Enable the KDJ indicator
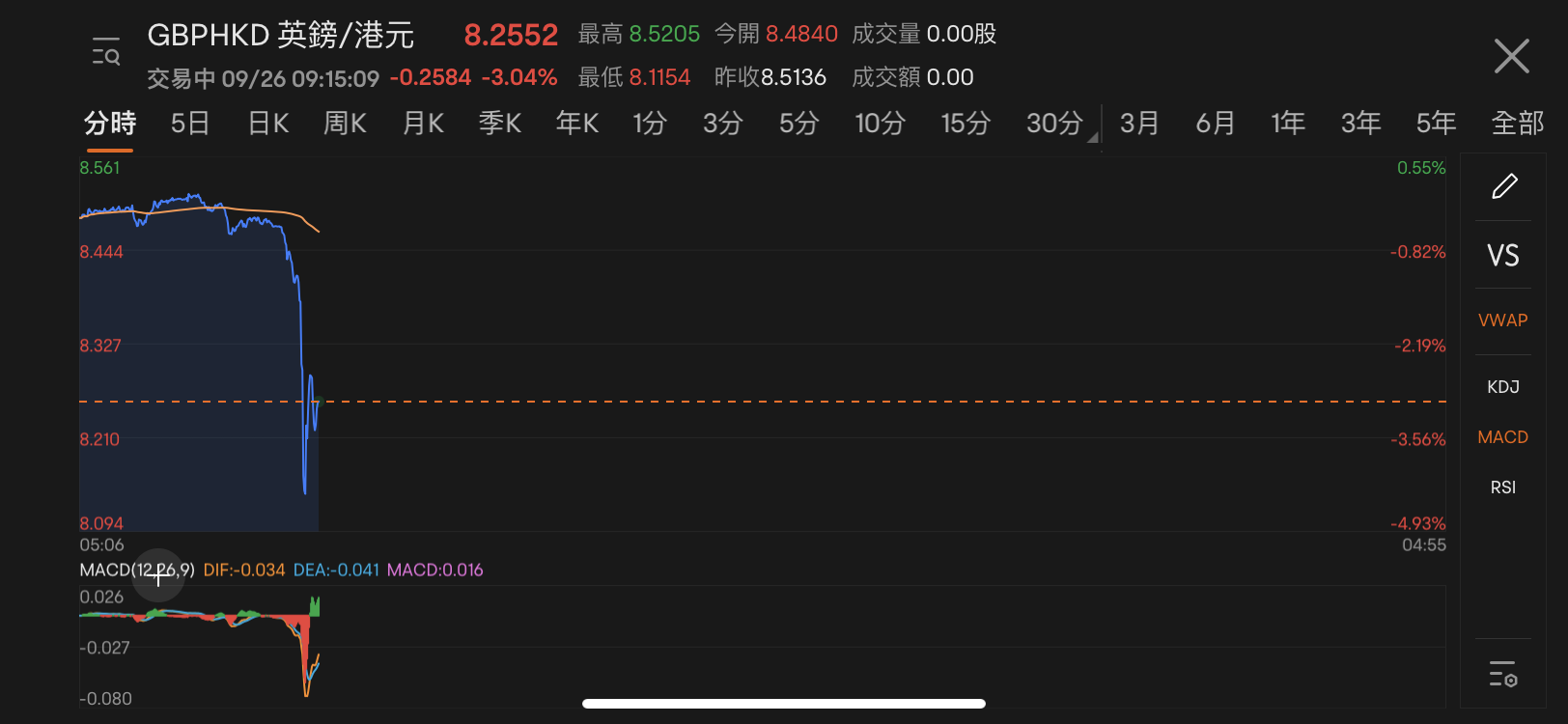This screenshot has height=724, width=1568. pyautogui.click(x=1503, y=387)
